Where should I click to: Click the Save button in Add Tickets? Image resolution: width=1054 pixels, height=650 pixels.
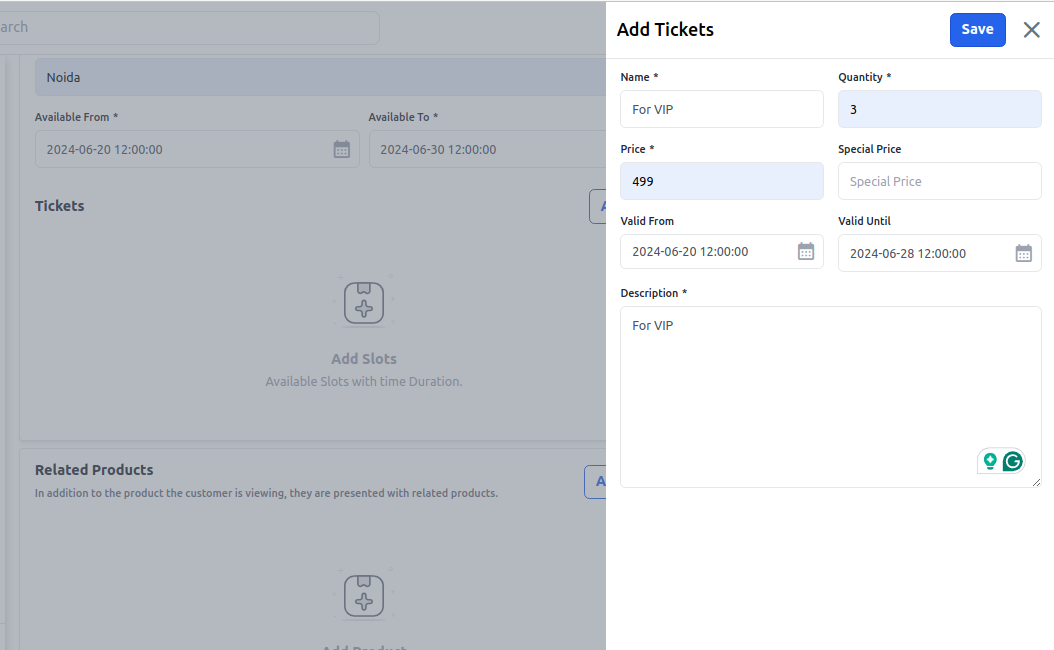[977, 30]
